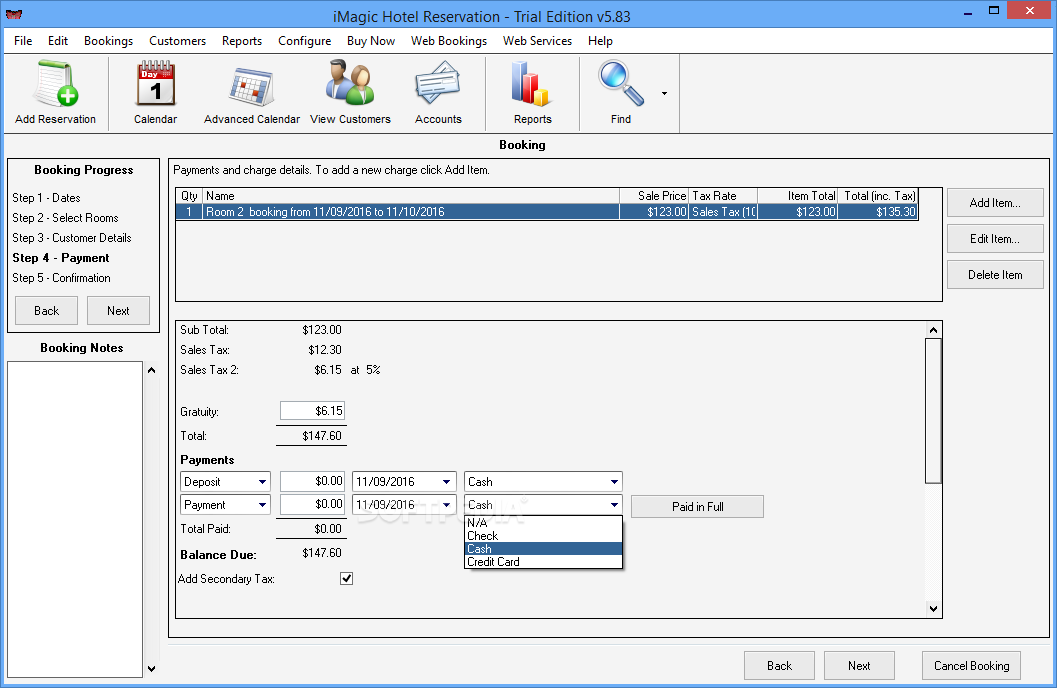The image size is (1057, 688).
Task: Click the Edit Item... button
Action: 995,239
